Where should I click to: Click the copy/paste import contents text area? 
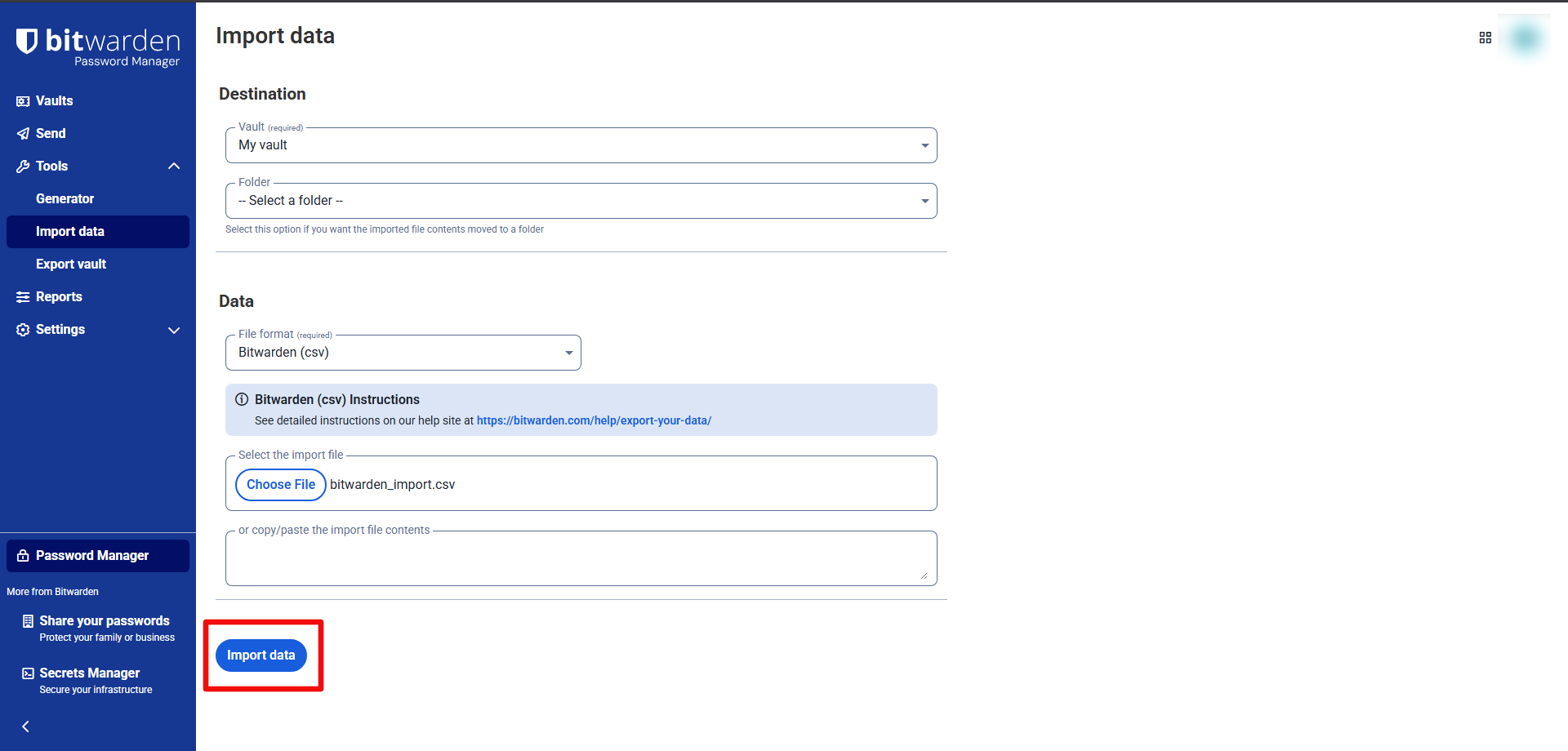click(580, 560)
